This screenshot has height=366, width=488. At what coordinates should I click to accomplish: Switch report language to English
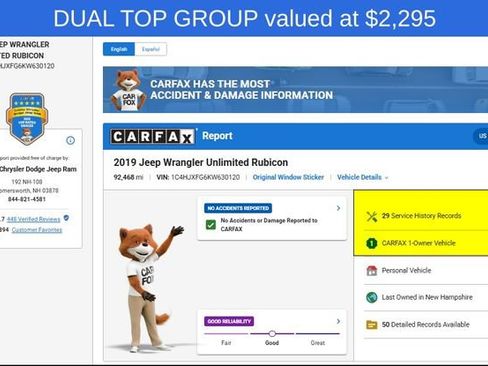119,49
